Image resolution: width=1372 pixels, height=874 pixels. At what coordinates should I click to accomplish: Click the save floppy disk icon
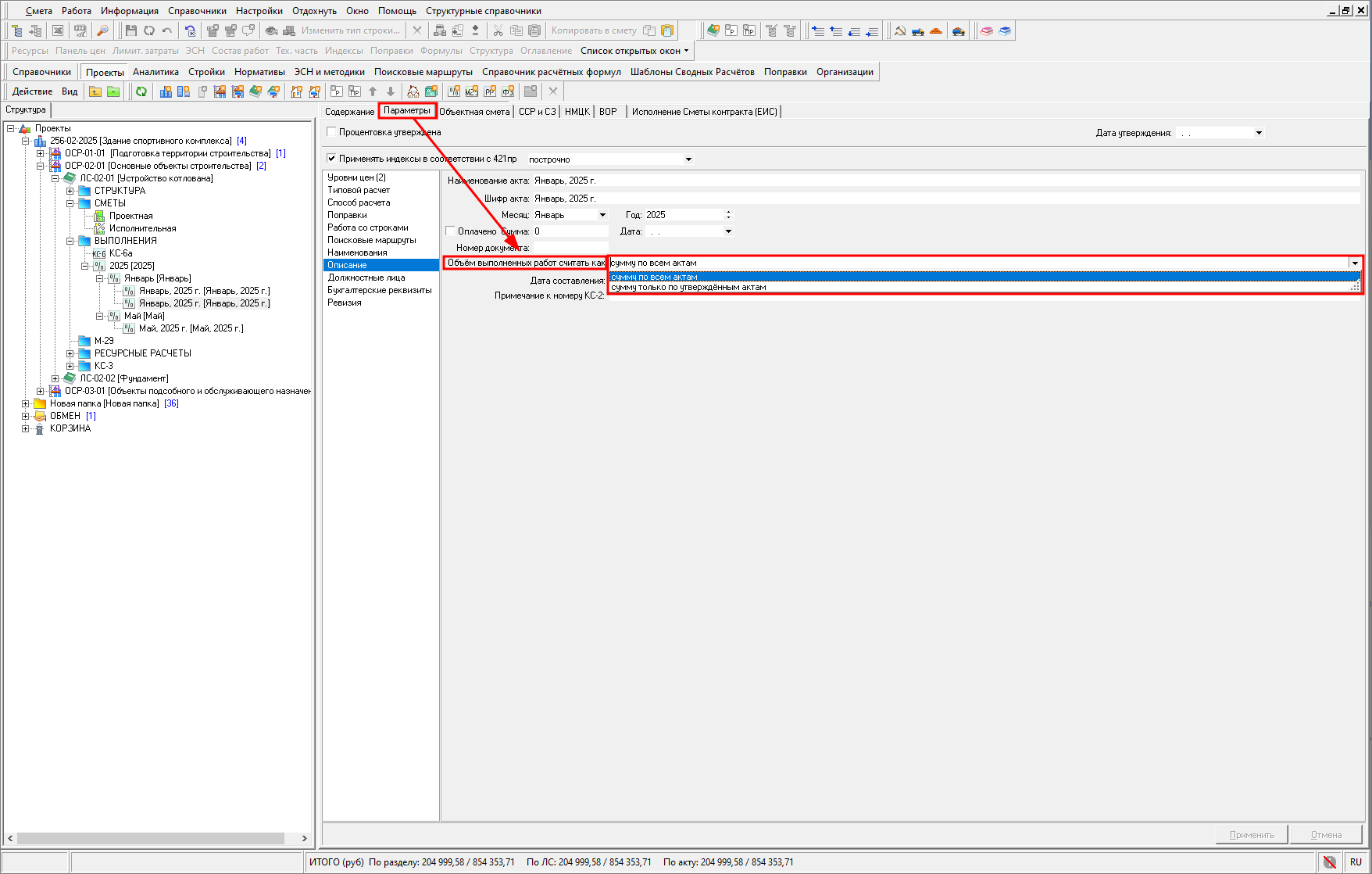click(x=130, y=30)
